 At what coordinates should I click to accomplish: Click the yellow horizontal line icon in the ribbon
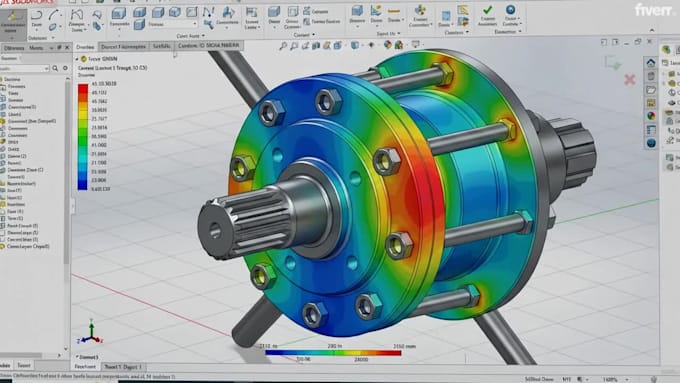(394, 10)
